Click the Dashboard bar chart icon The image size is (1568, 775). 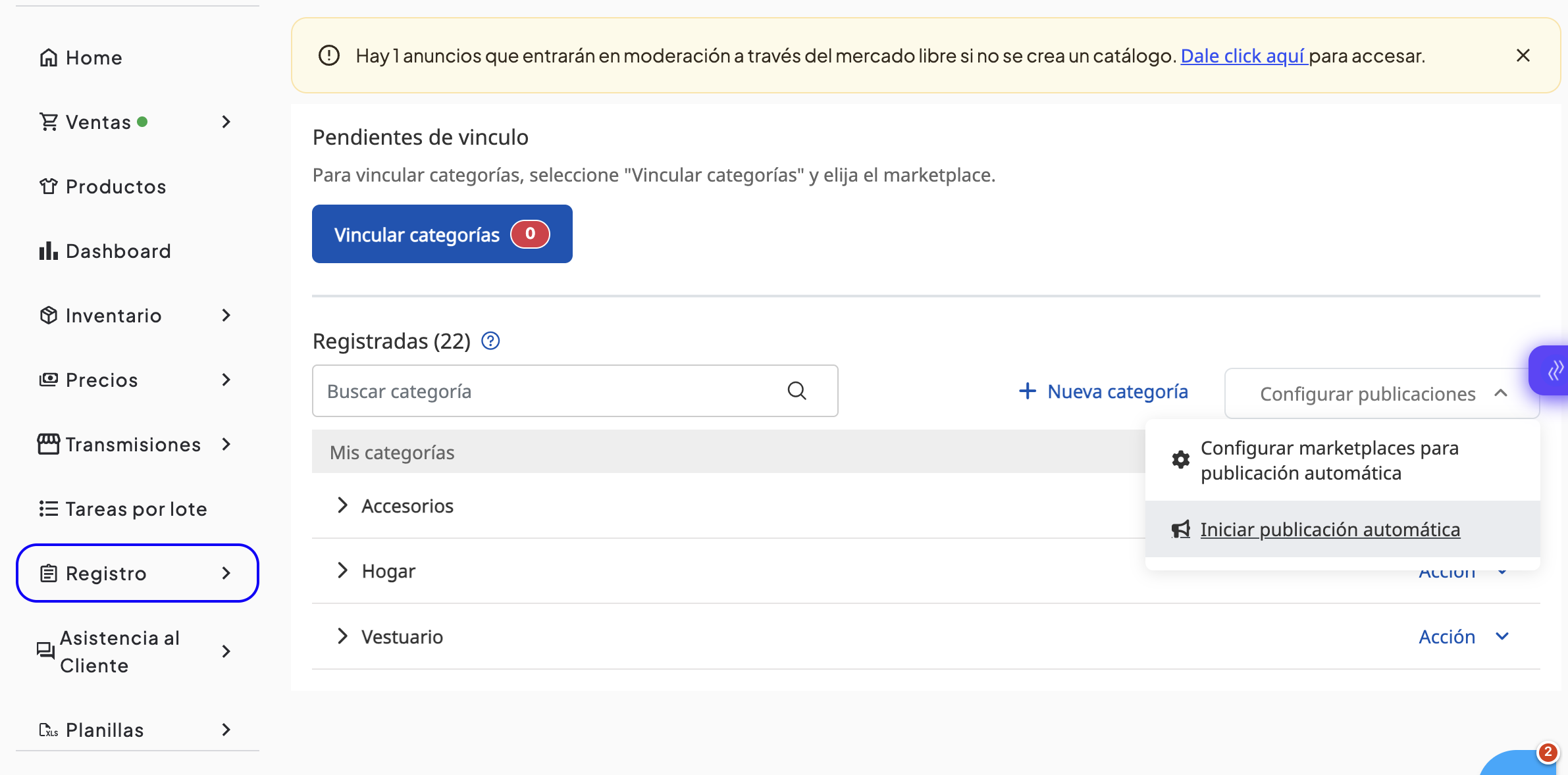tap(48, 251)
